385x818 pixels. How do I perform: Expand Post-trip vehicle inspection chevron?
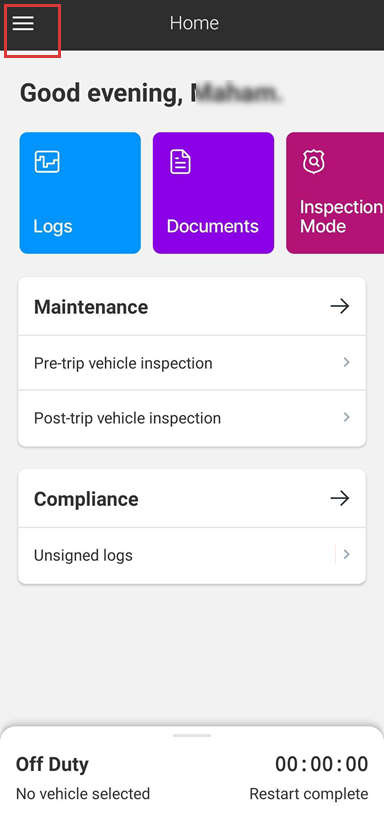pos(346,417)
